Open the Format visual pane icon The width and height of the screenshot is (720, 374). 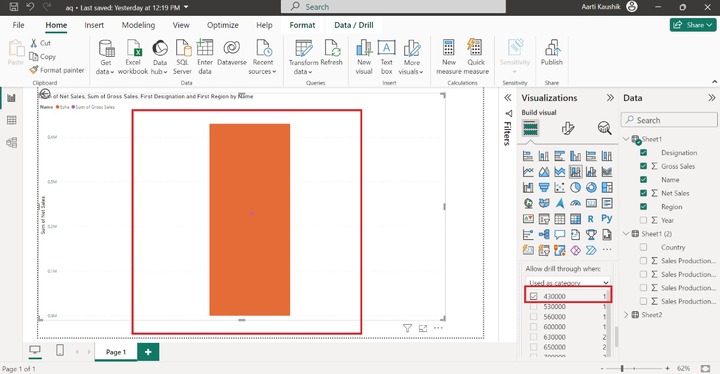click(x=568, y=128)
